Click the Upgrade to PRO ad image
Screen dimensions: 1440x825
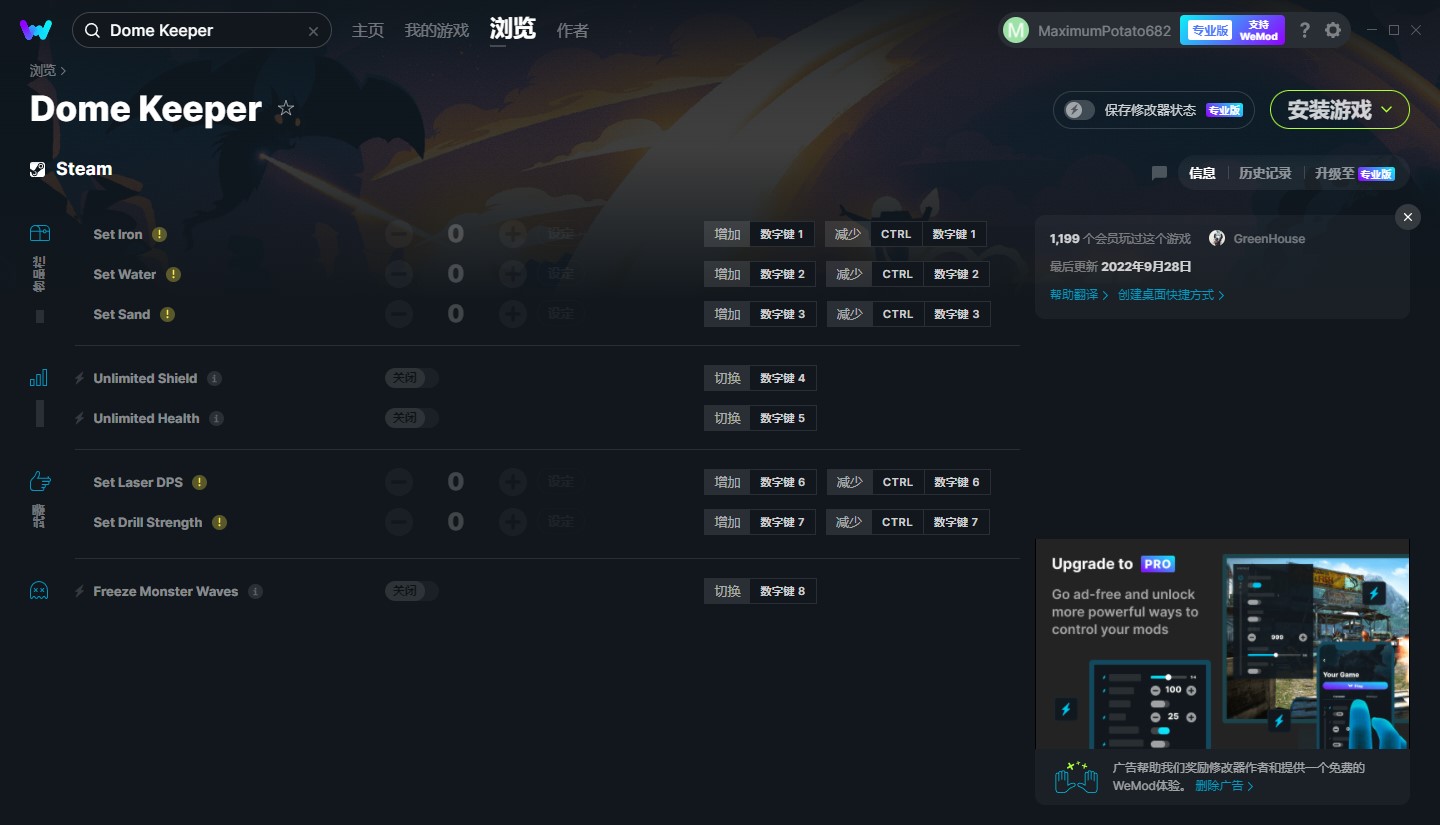[1222, 644]
